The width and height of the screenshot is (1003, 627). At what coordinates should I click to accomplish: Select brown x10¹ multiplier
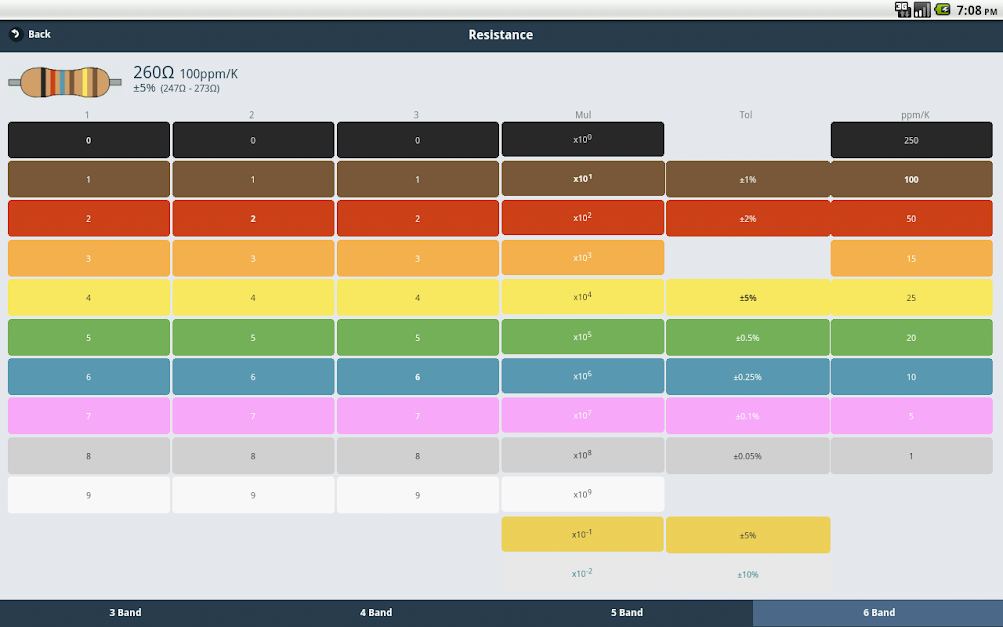[583, 179]
